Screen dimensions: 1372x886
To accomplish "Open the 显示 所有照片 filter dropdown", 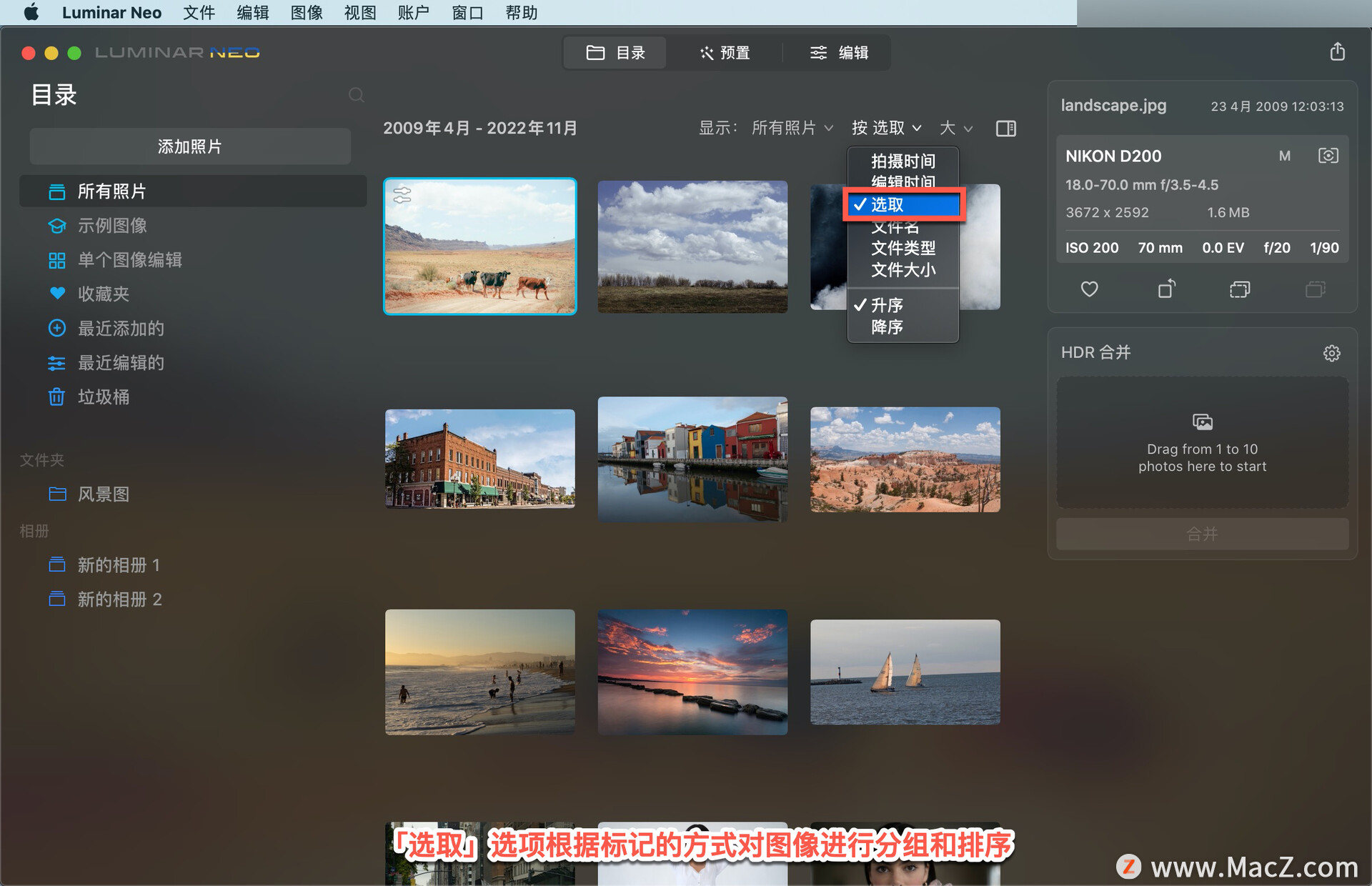I will coord(792,128).
